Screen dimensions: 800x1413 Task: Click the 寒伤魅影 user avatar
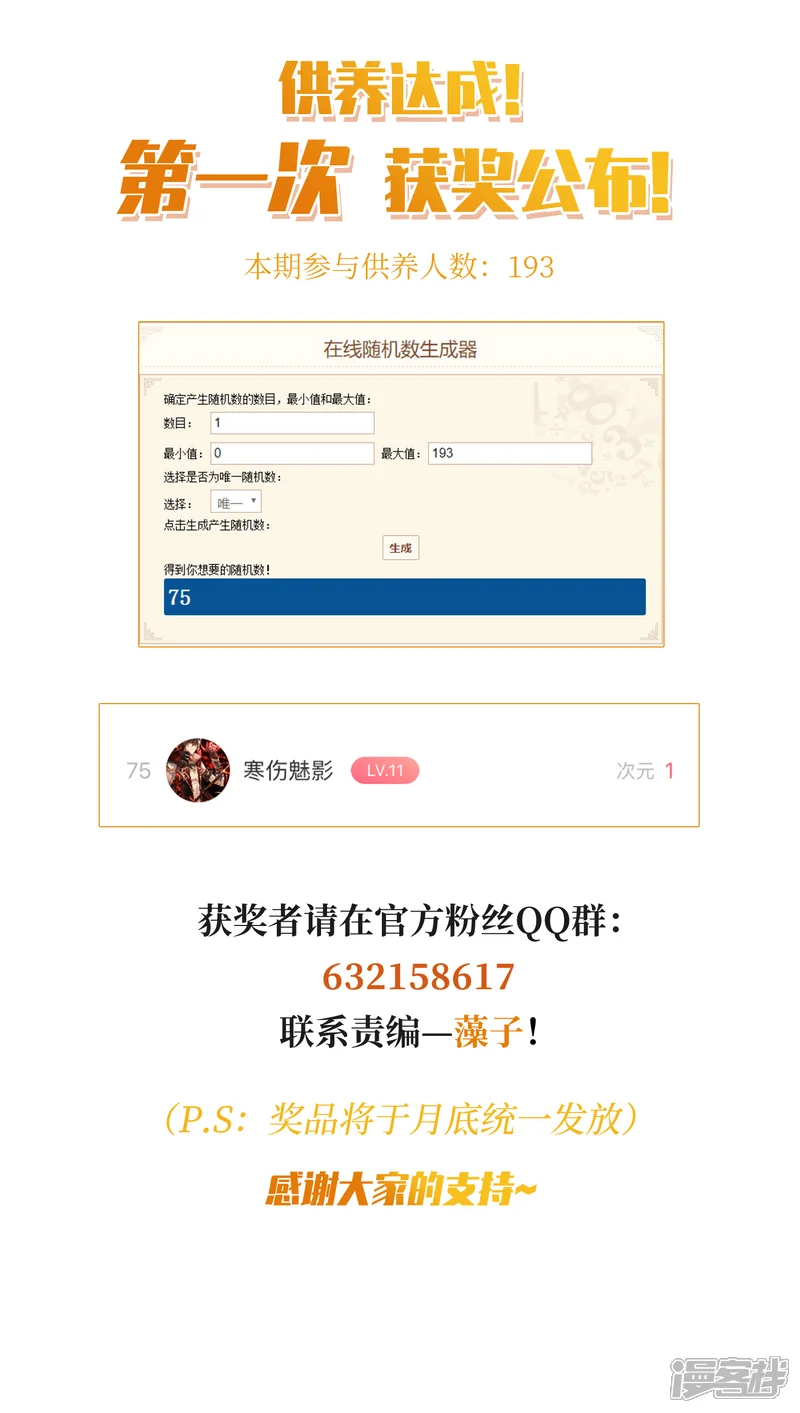point(198,770)
